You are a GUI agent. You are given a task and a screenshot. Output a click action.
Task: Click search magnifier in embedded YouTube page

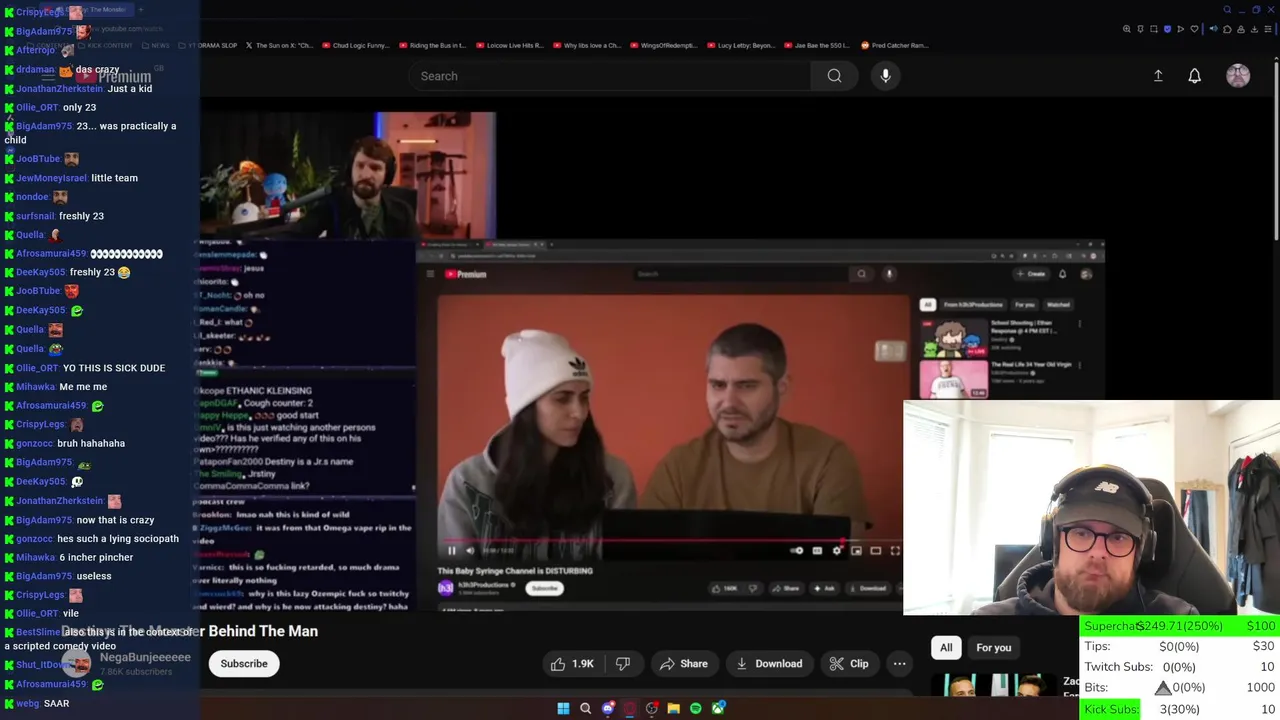(861, 274)
